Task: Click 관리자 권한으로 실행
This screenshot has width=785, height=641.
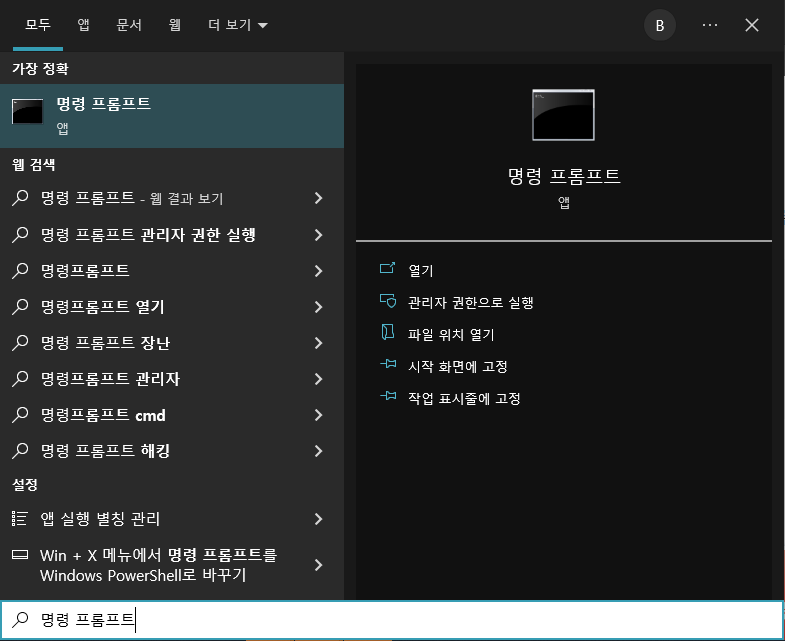Action: (x=471, y=302)
